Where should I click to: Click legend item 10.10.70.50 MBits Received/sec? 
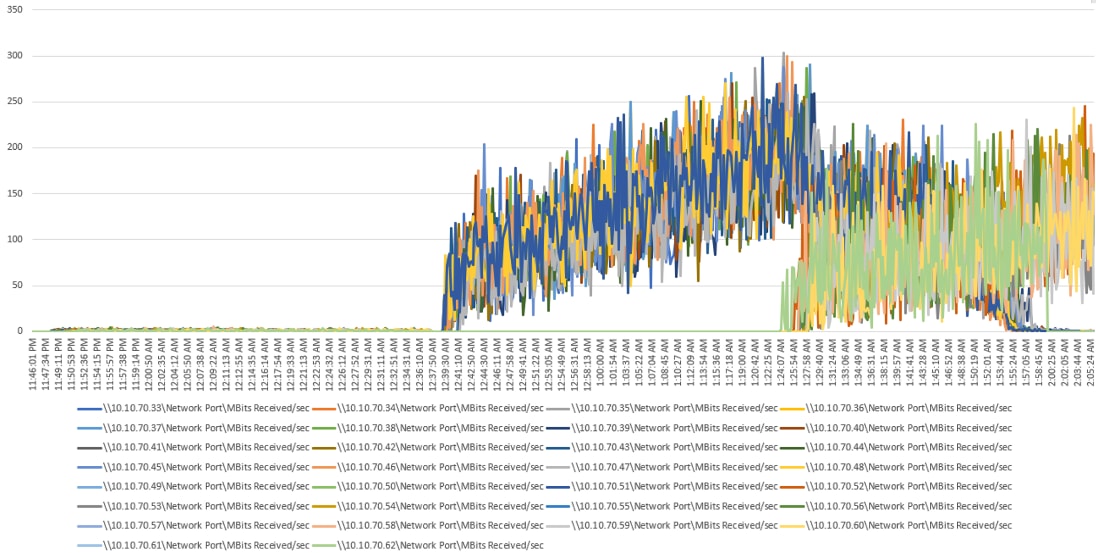(427, 486)
